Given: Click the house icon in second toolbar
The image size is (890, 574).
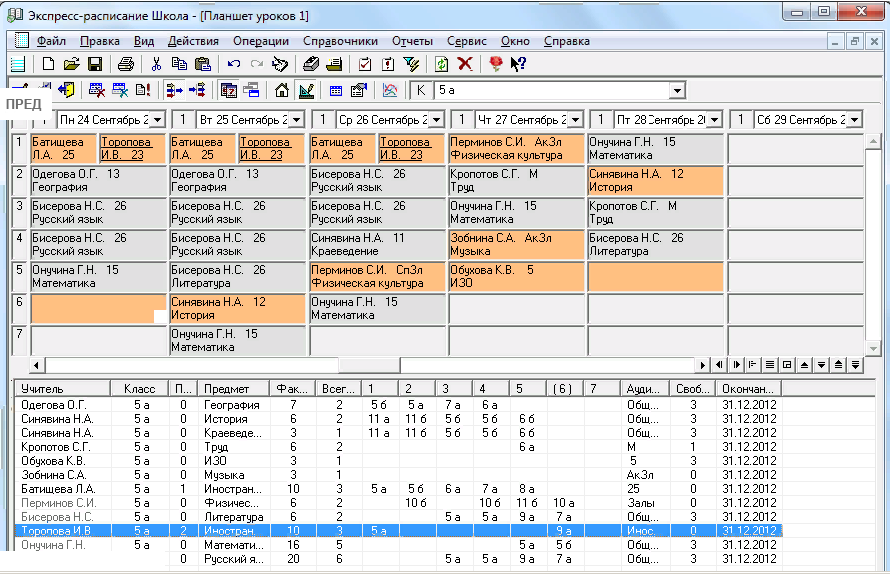Looking at the screenshot, I should coord(282,90).
